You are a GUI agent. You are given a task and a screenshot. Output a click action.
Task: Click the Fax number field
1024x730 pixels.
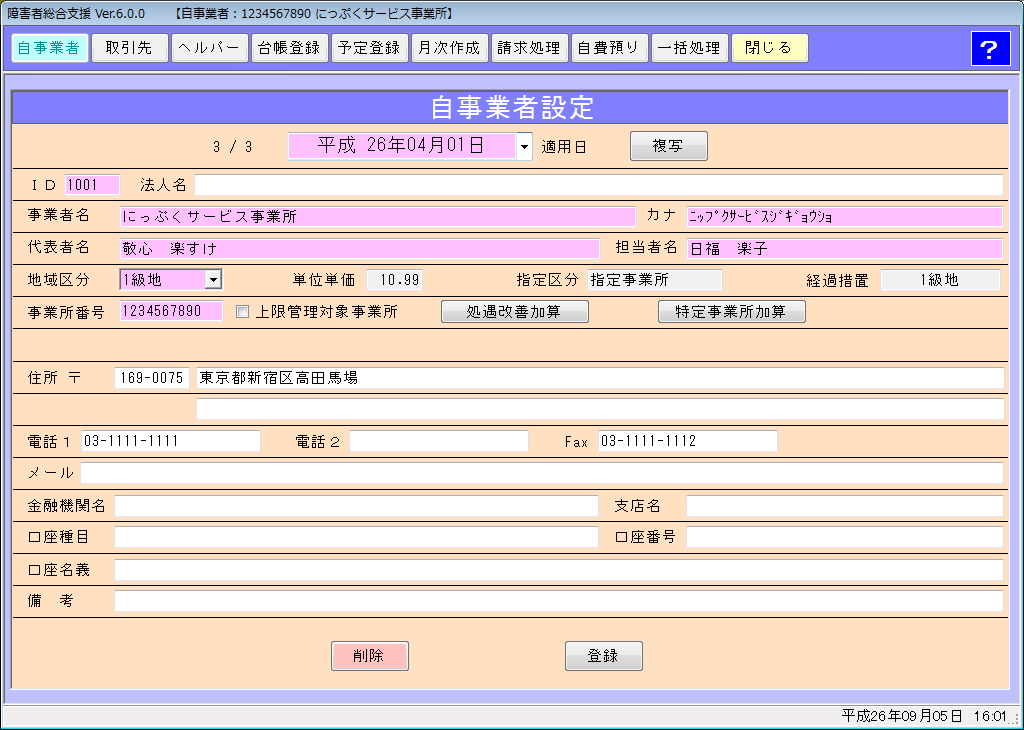(688, 441)
